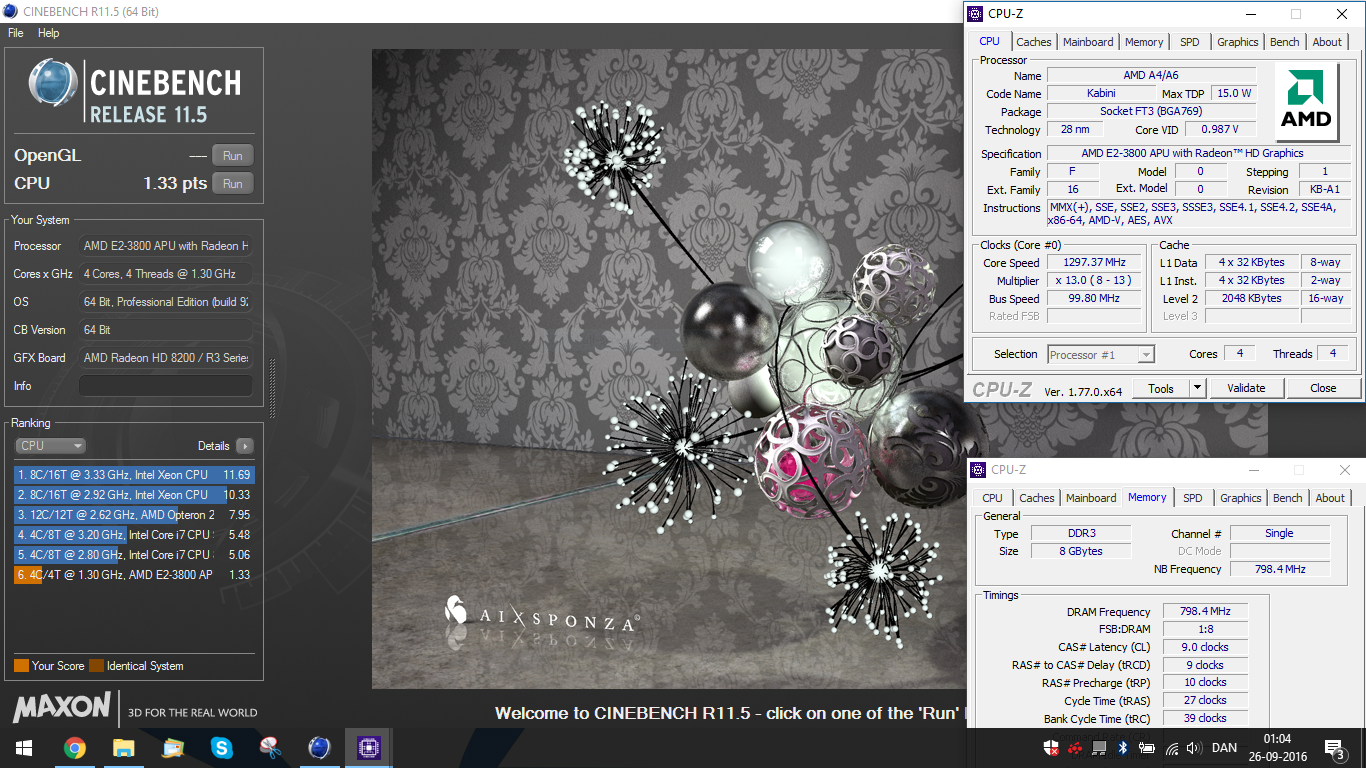Select ranking row 4C/8T @ 2.80 GHz

134,555
